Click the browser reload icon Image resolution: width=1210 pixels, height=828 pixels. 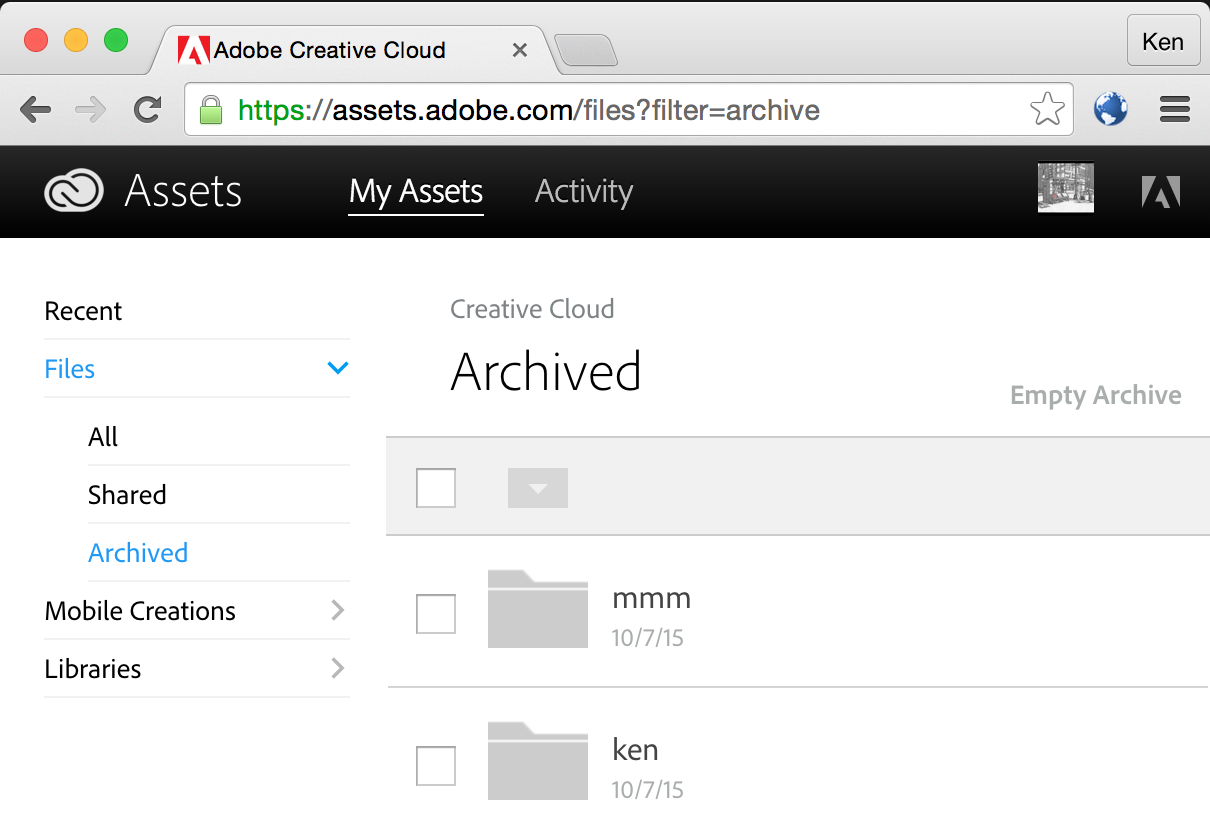148,109
